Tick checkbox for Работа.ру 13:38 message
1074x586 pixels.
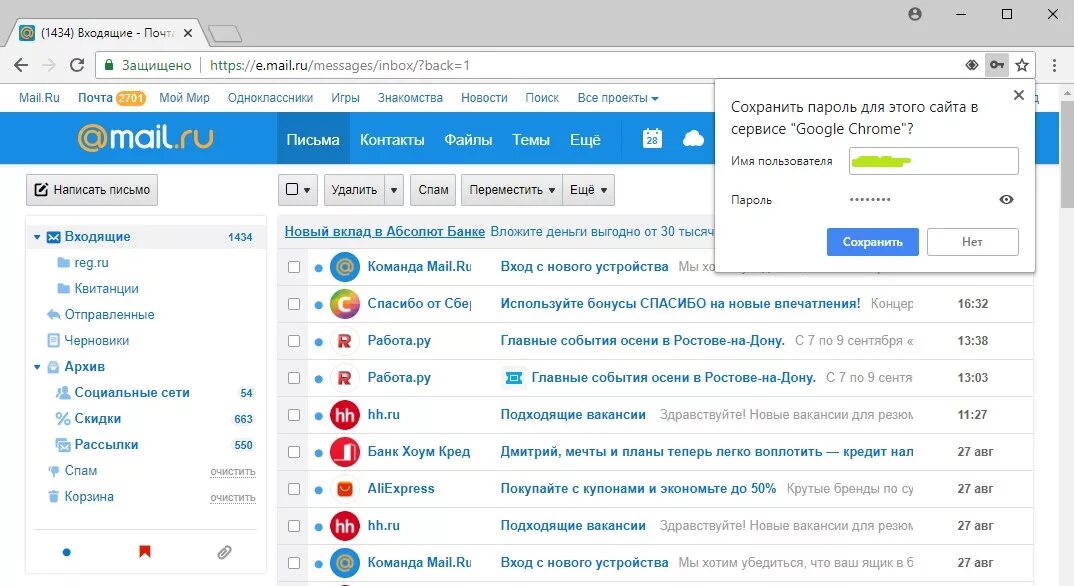pos(294,341)
